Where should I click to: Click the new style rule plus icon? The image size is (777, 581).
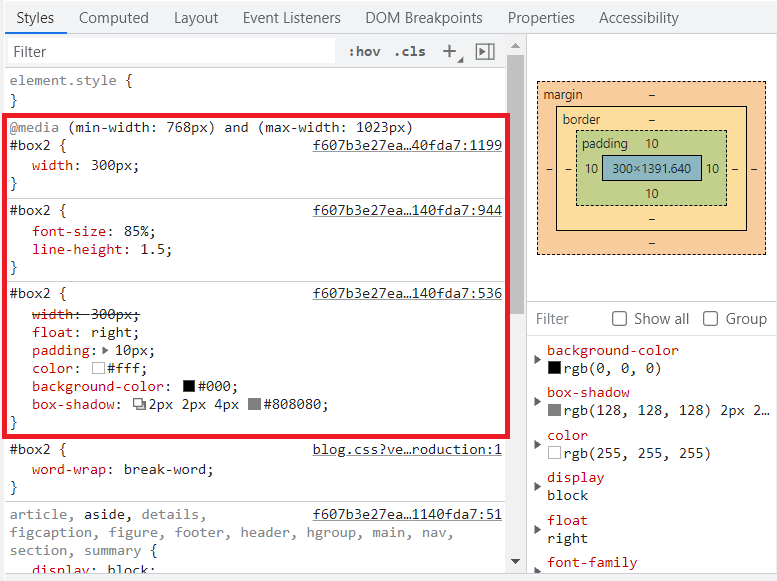tap(450, 51)
